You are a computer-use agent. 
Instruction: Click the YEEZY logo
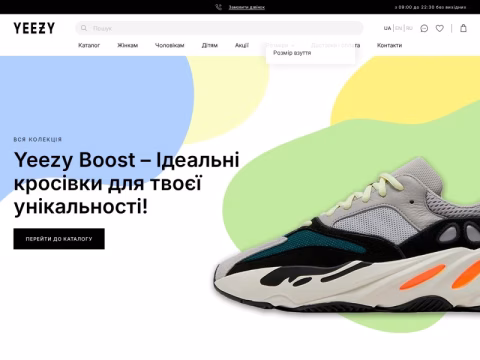(34, 28)
